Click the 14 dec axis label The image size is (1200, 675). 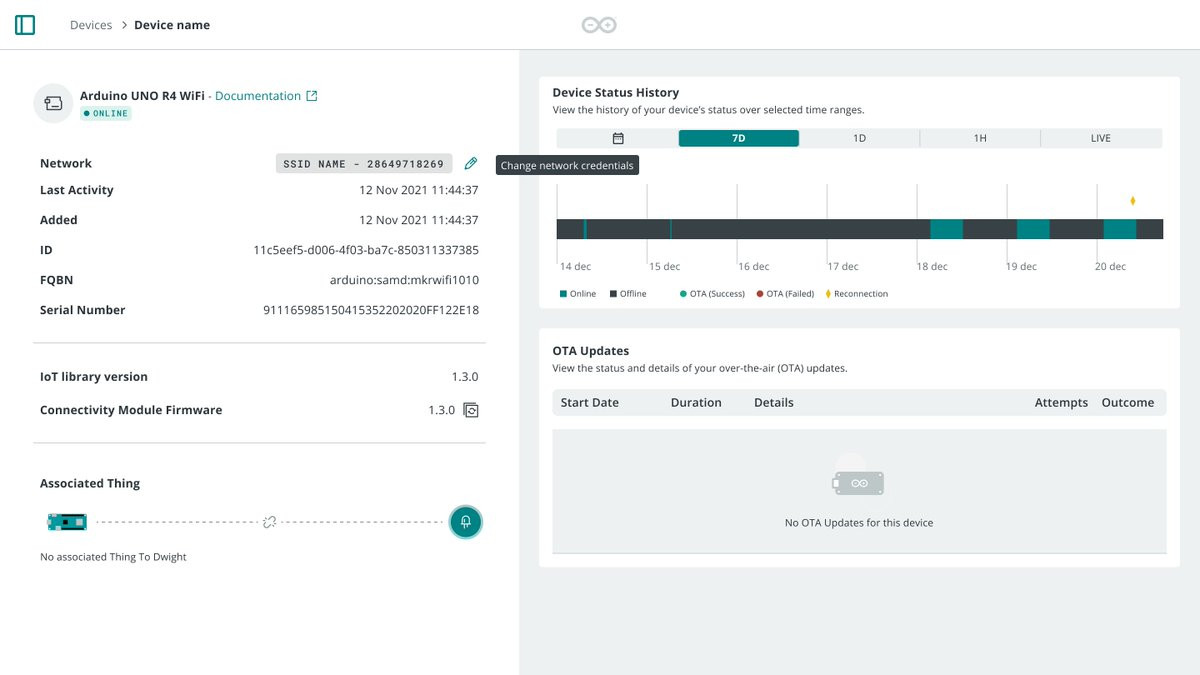tap(575, 267)
